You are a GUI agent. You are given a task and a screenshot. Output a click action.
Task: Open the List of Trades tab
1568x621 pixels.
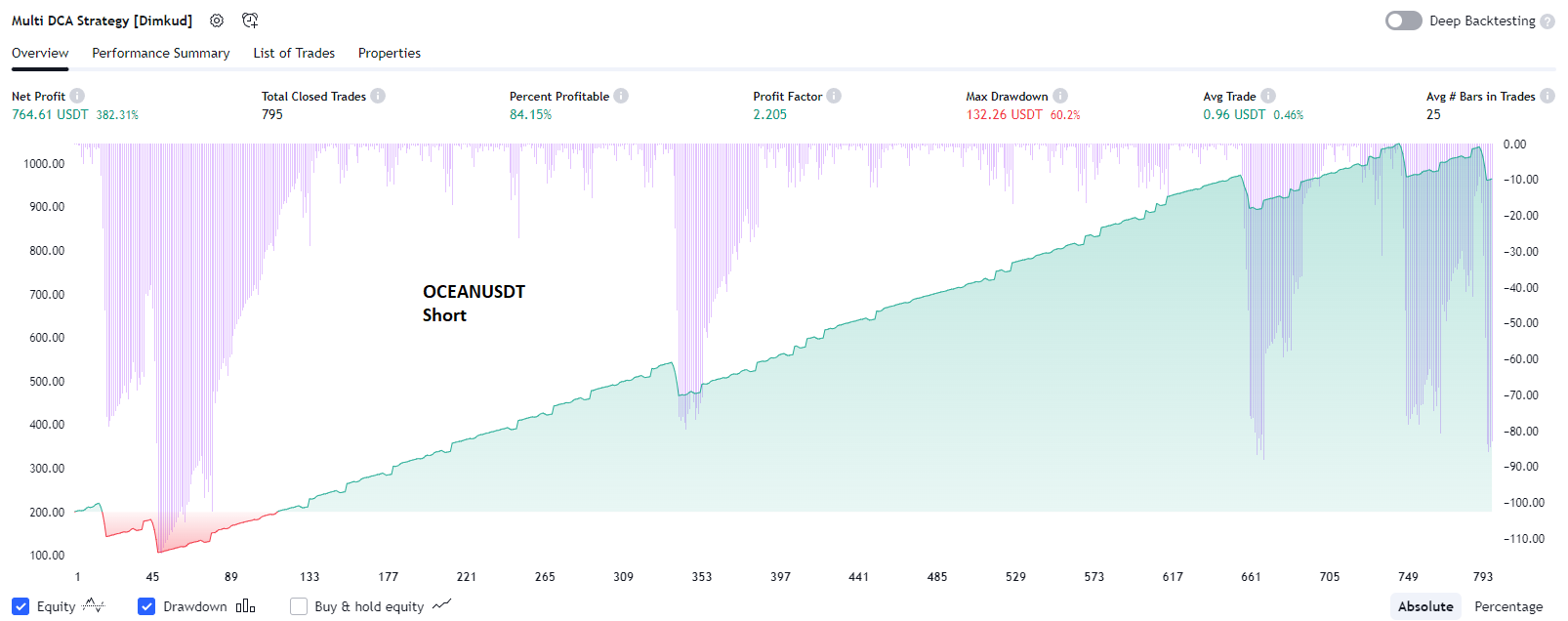point(294,53)
